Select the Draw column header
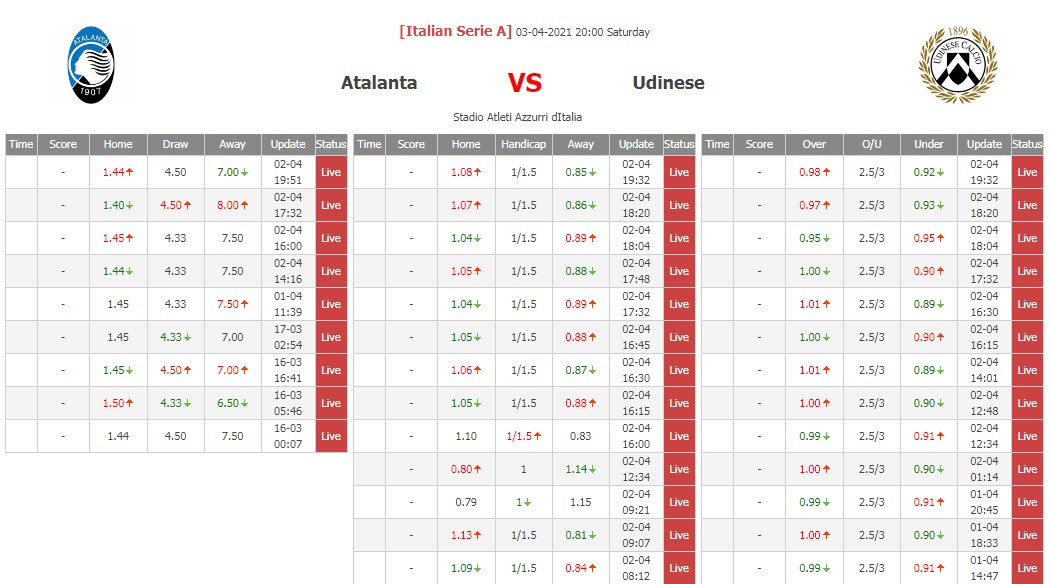Viewport: 1051px width, 584px height. pyautogui.click(x=175, y=144)
